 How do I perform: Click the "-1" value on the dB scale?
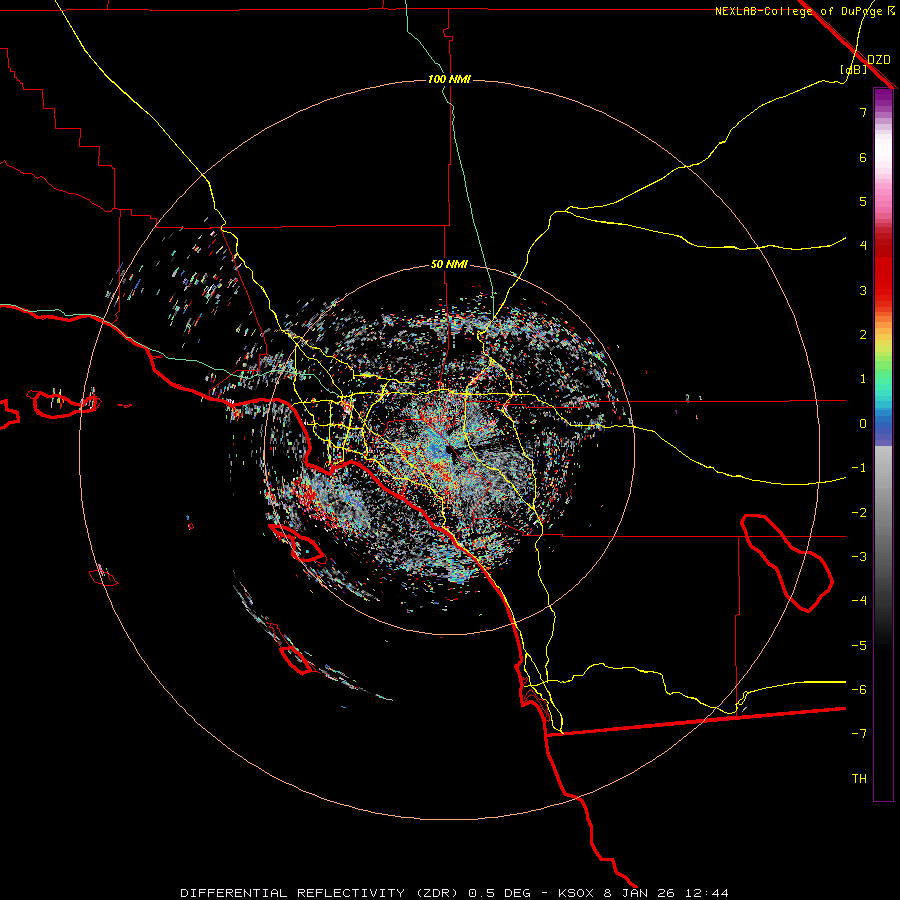click(859, 468)
